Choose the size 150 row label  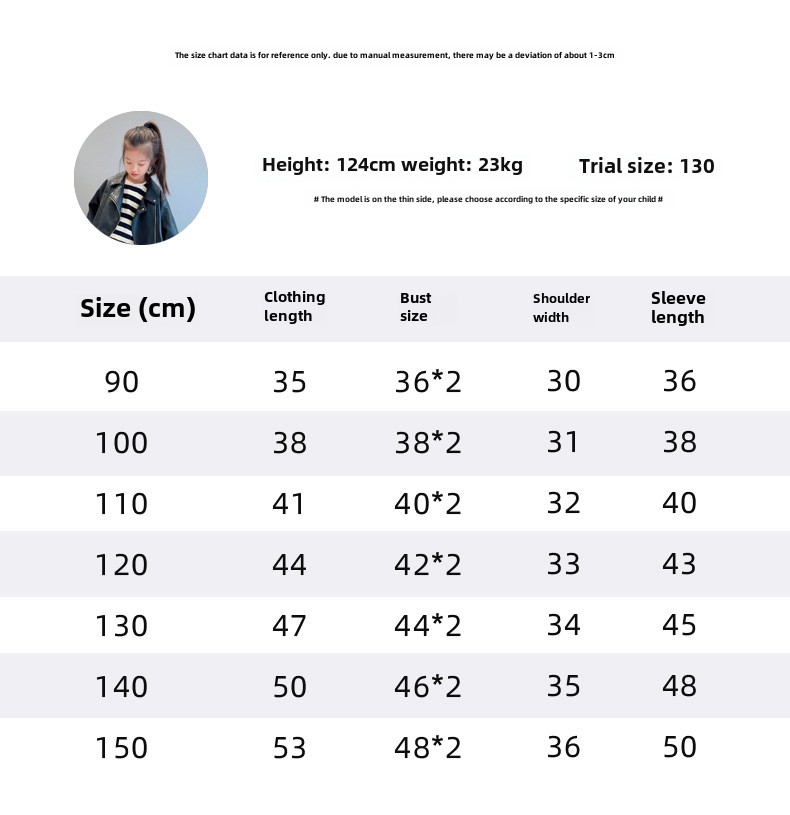121,747
